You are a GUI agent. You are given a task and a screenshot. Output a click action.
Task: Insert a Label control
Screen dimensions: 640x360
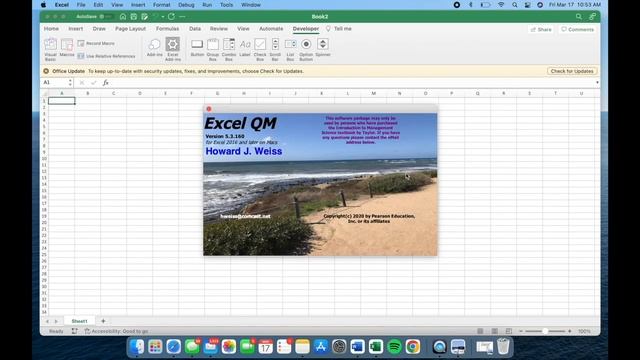click(245, 47)
